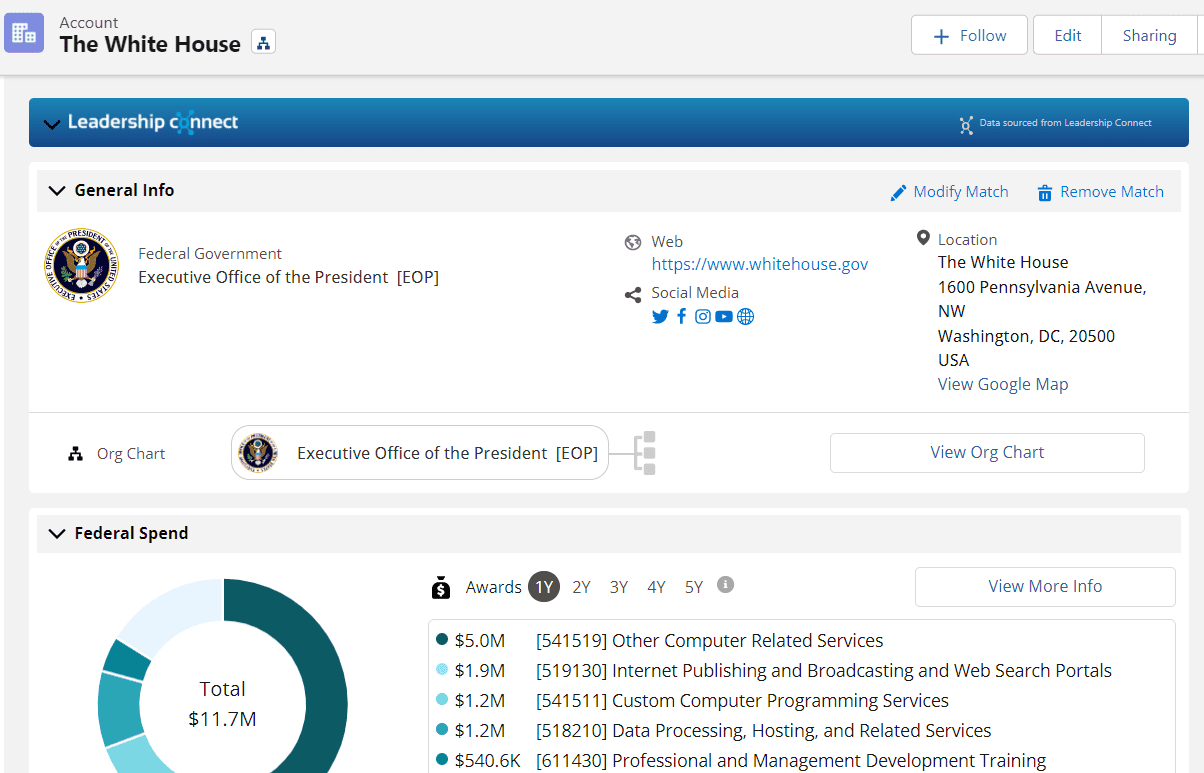Open the Twitter social media icon
The image size is (1204, 773).
click(660, 317)
